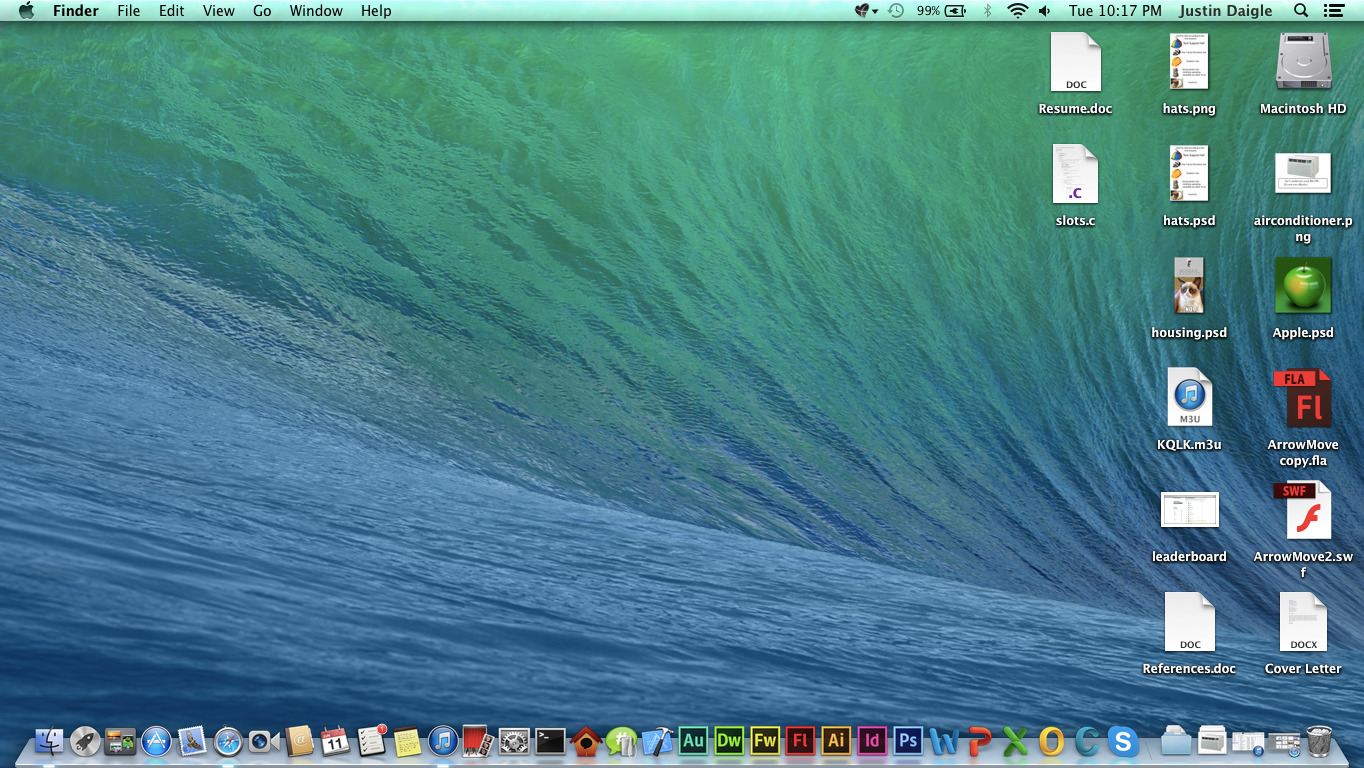Open the Go menu
Image resolution: width=1364 pixels, height=768 pixels.
(262, 11)
